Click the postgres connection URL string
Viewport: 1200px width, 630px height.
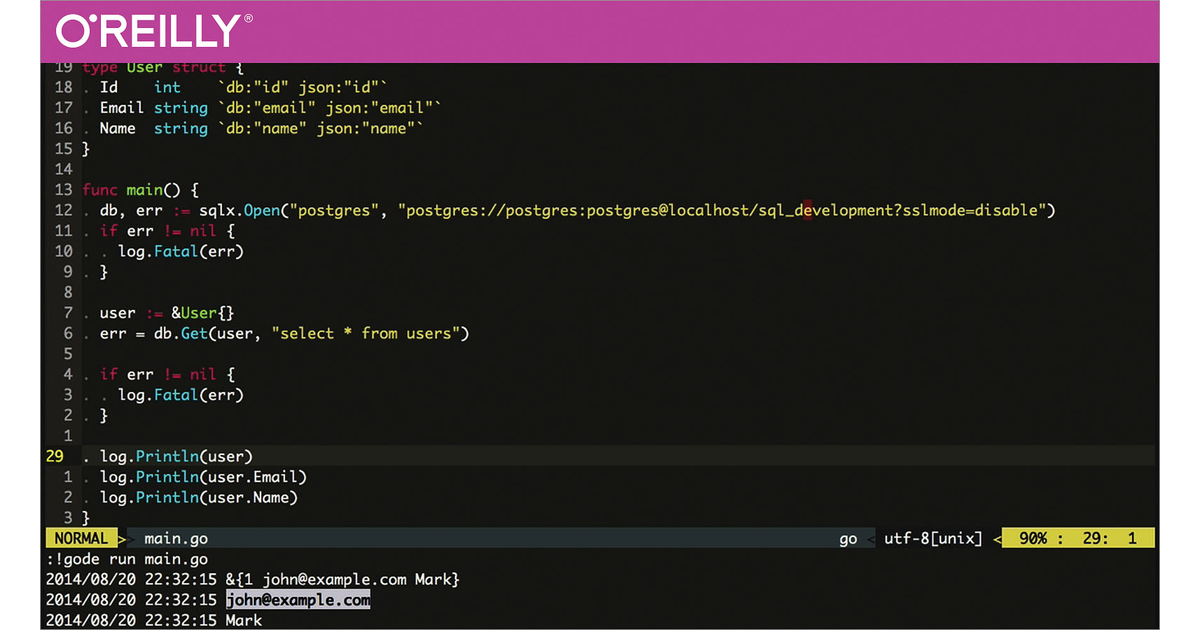pyautogui.click(x=722, y=211)
